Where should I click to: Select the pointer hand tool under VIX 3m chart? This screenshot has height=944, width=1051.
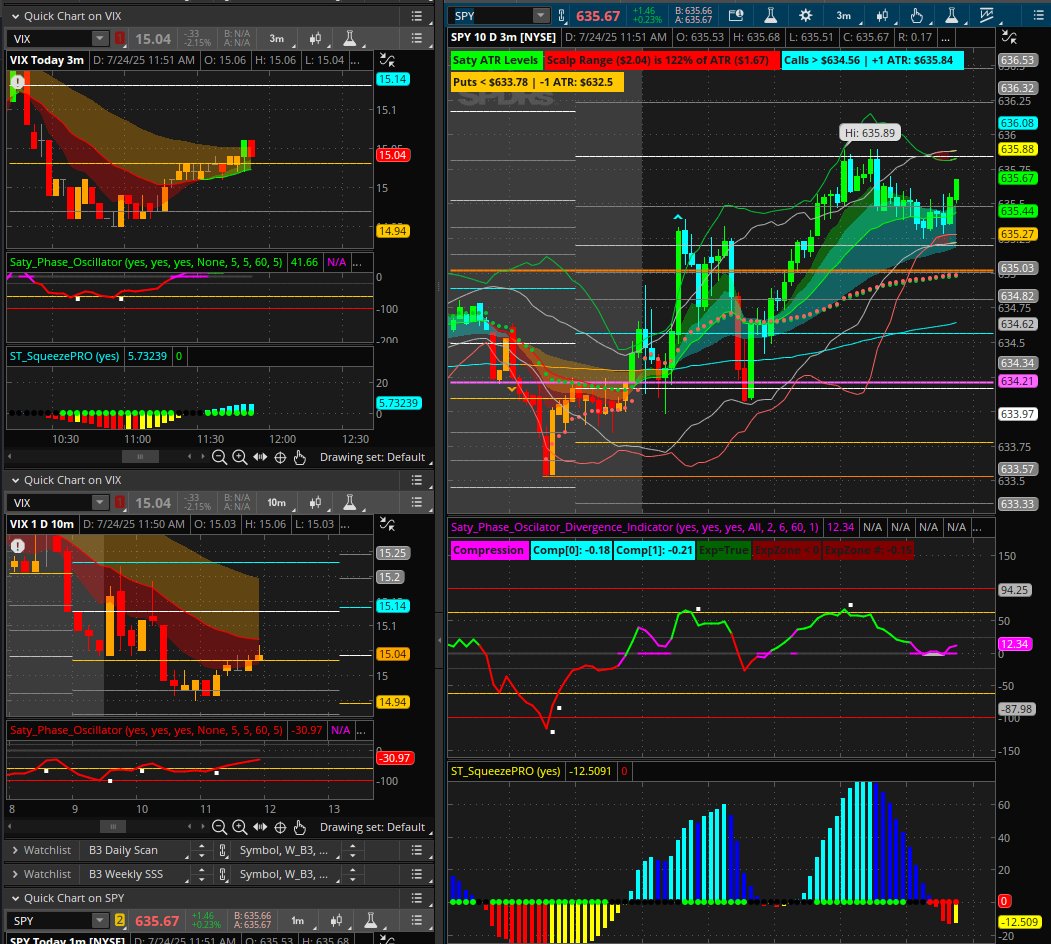tap(300, 457)
